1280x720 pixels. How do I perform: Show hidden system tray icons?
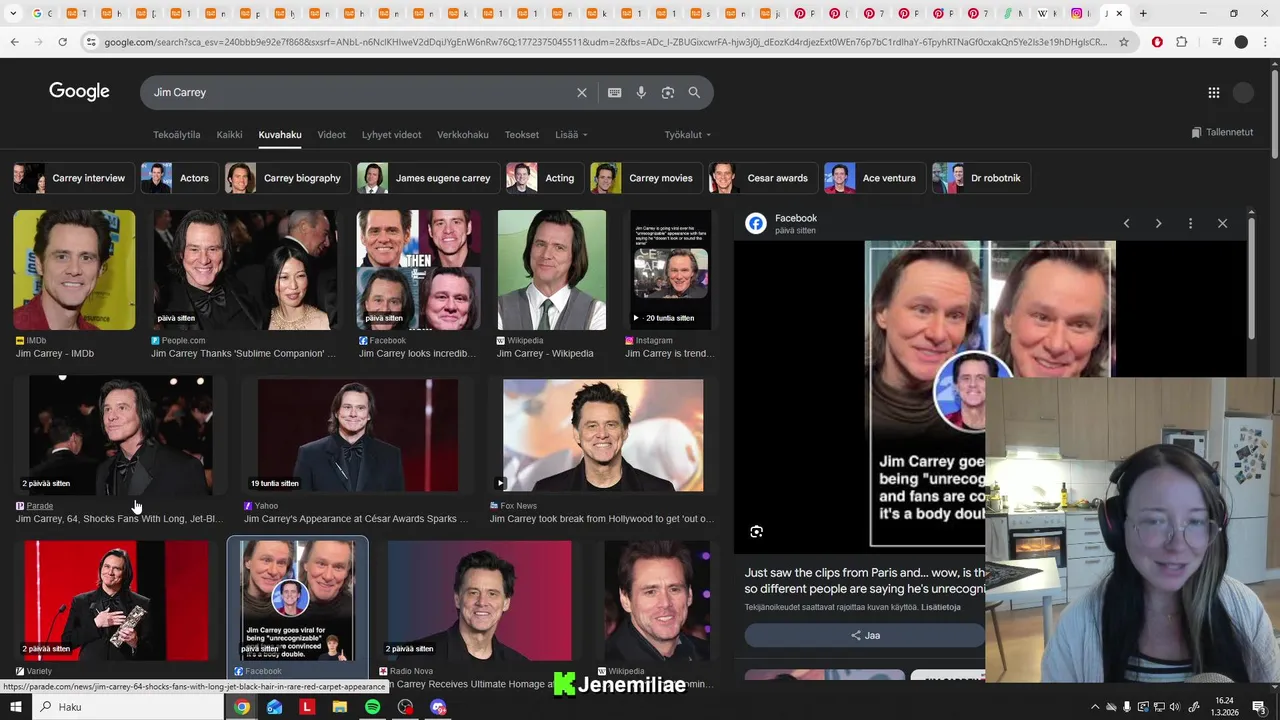tap(1095, 707)
